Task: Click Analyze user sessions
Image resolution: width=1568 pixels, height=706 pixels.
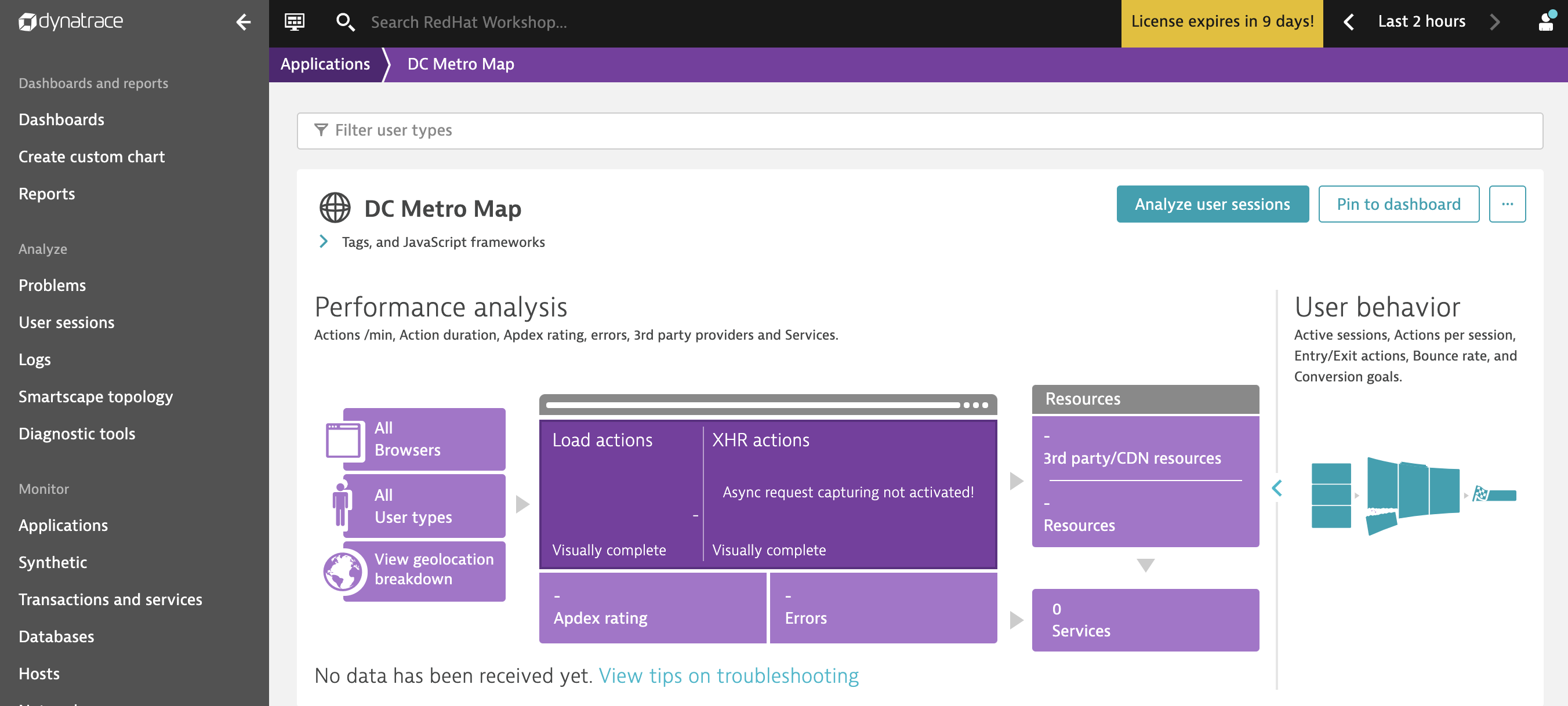Action: 1212,204
